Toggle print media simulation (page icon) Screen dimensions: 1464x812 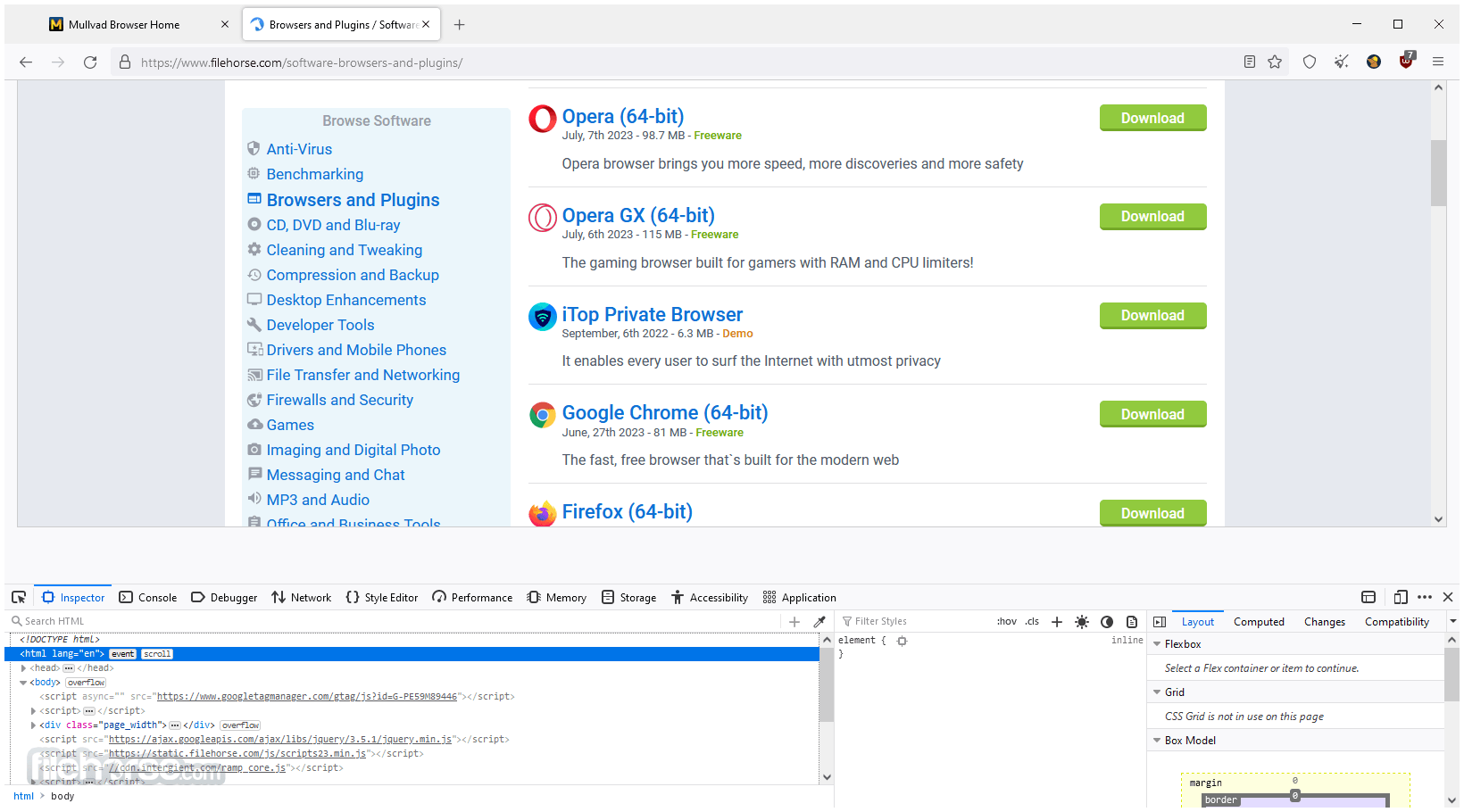1132,622
